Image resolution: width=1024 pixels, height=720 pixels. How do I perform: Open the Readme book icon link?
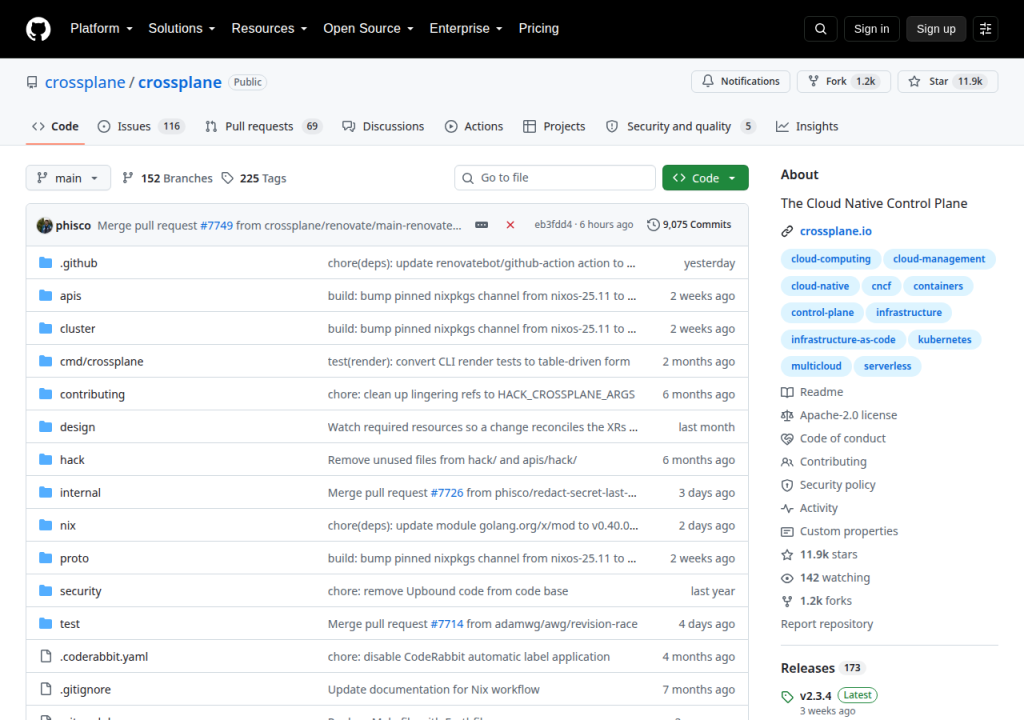[x=787, y=392]
